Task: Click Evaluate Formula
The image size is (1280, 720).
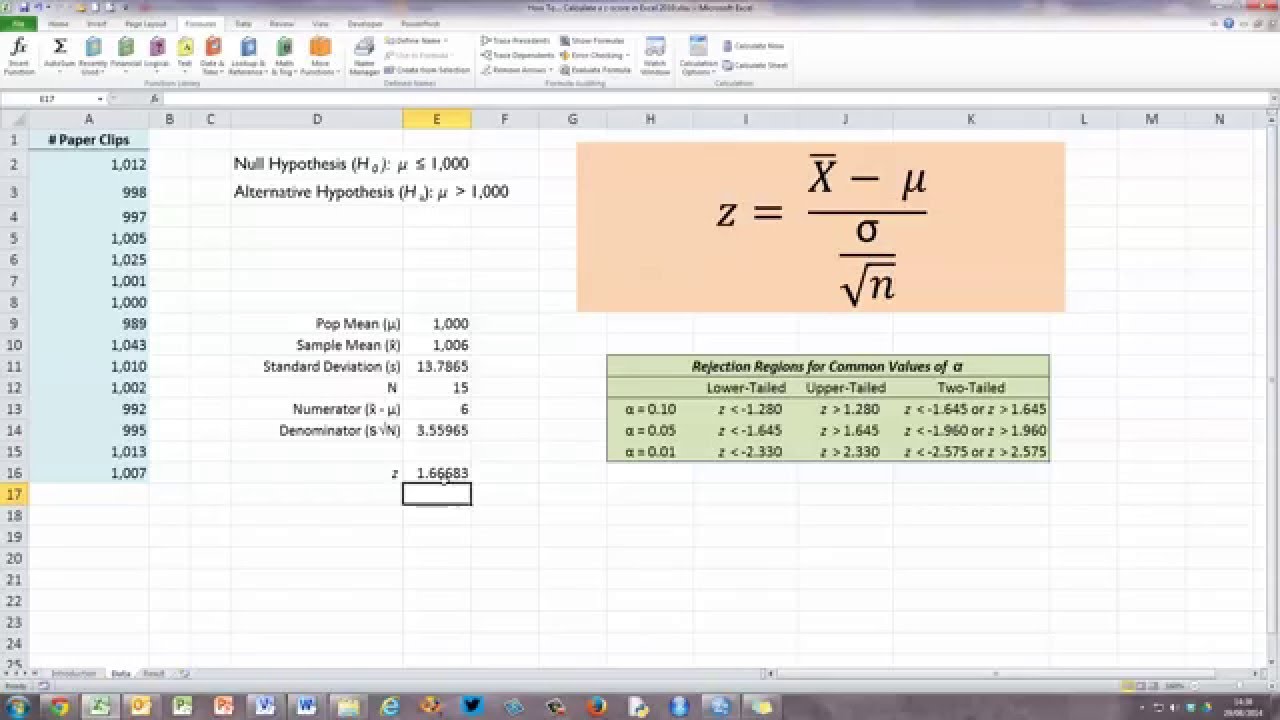Action: pyautogui.click(x=596, y=70)
